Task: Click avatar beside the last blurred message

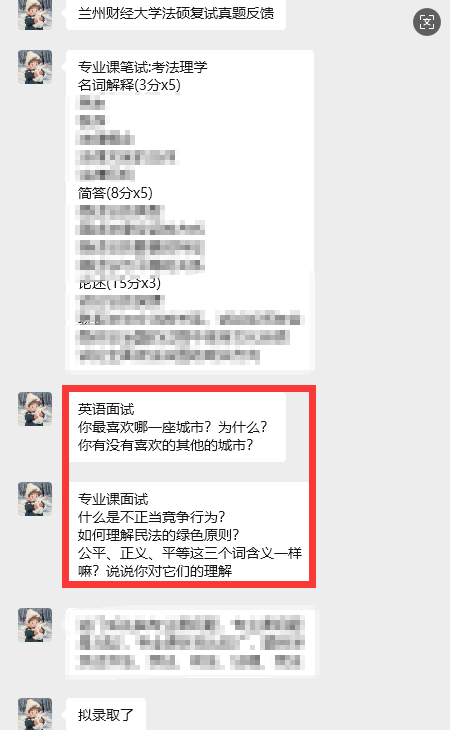Action: click(35, 625)
